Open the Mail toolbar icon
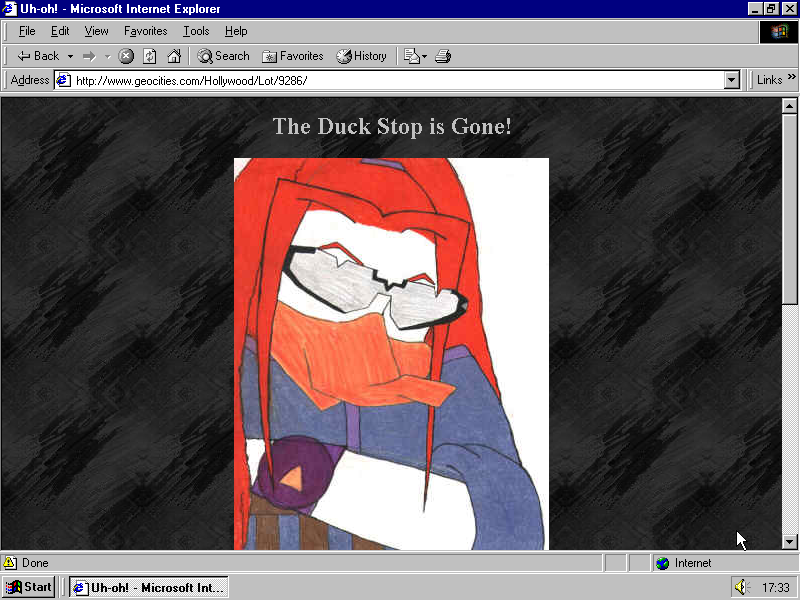Viewport: 800px width, 600px height. click(x=411, y=56)
